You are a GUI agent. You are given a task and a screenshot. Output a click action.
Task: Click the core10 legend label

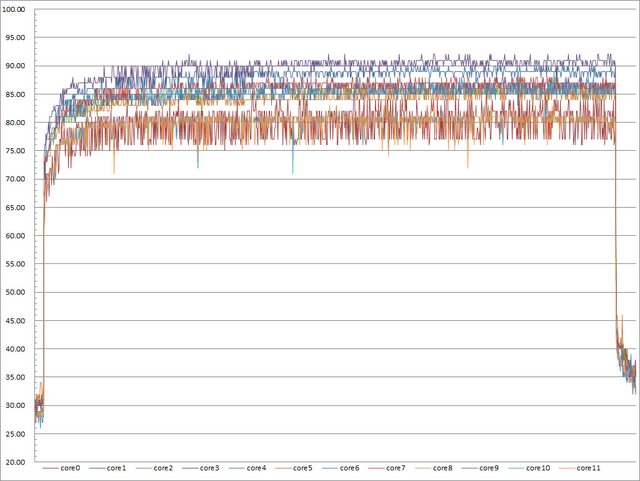click(537, 468)
